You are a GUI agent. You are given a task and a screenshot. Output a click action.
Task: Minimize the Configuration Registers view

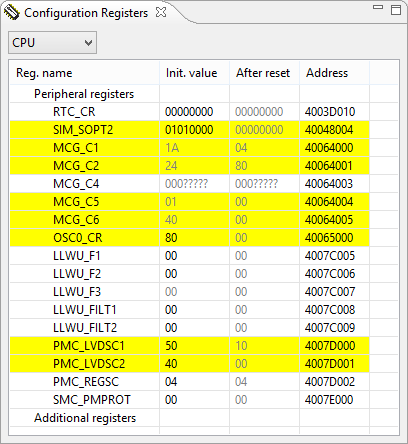tap(378, 7)
